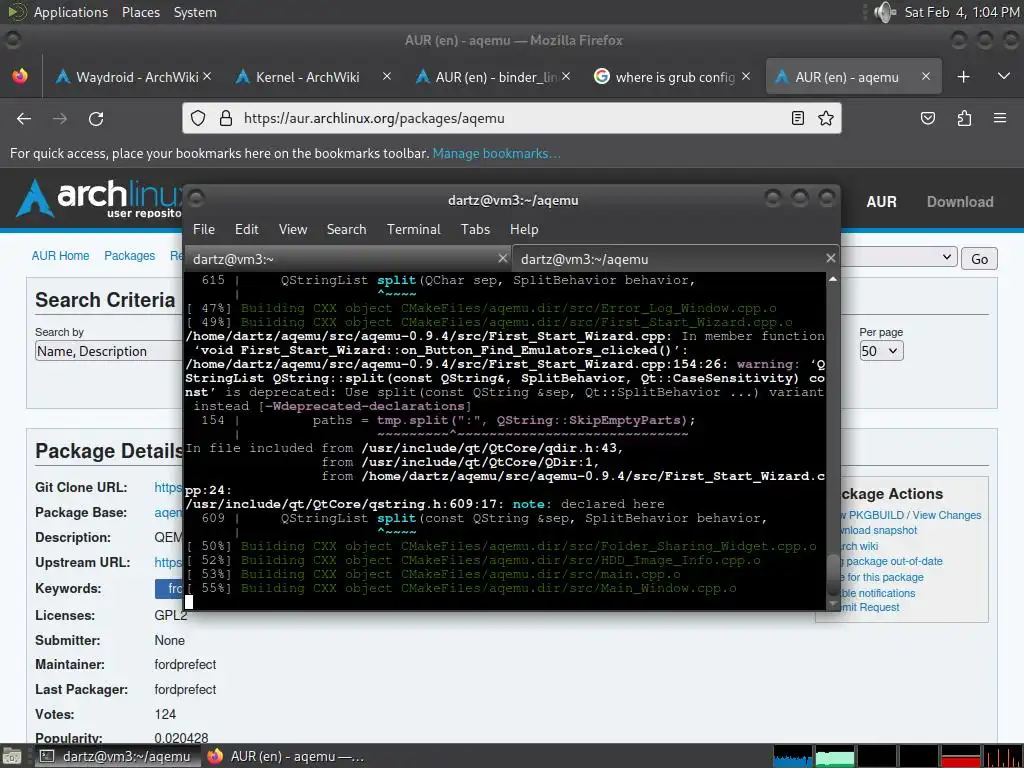Select the dartz@vm3:~ terminal tab

348,259
